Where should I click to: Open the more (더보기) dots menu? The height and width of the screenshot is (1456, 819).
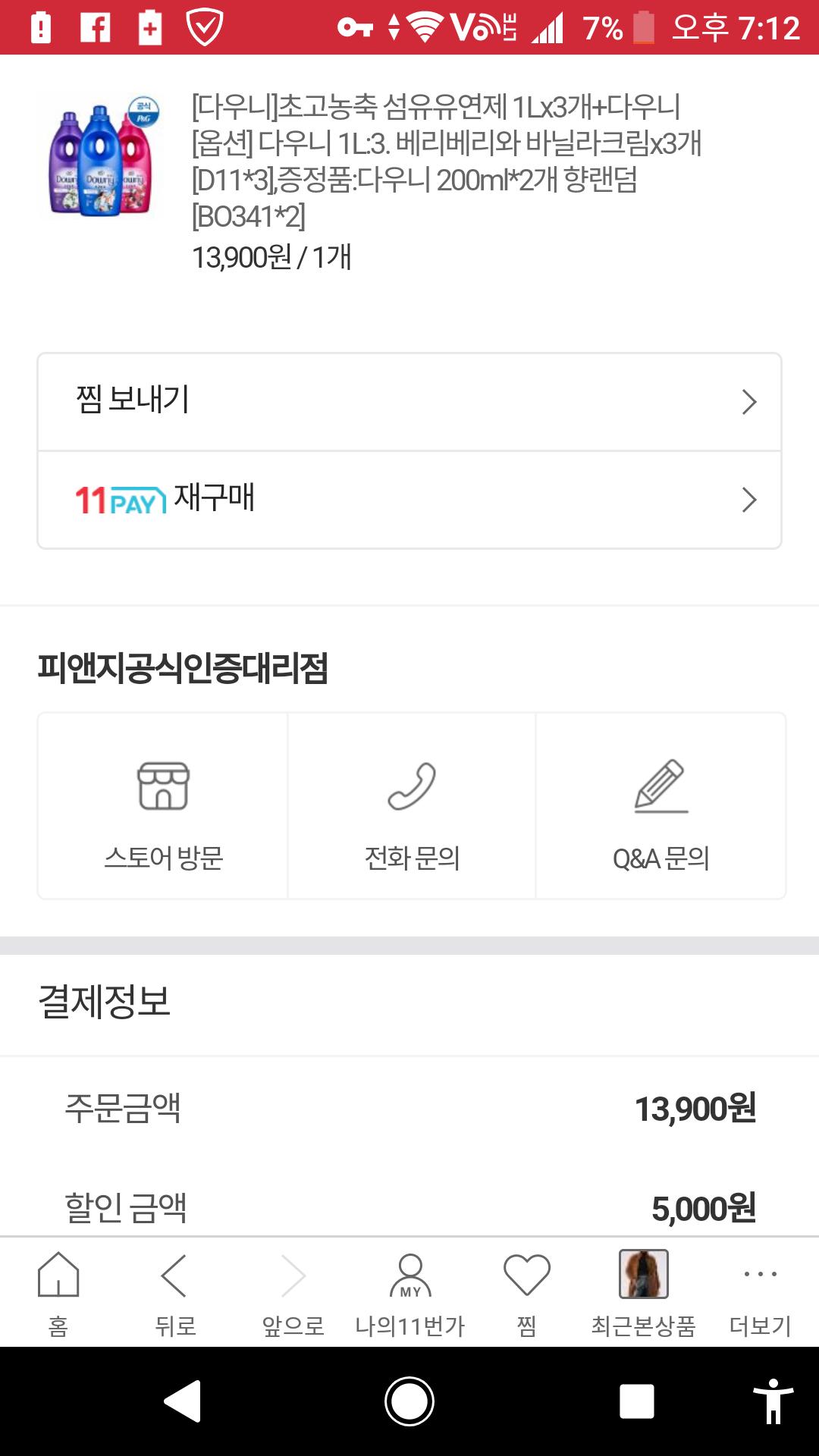[x=760, y=1276]
